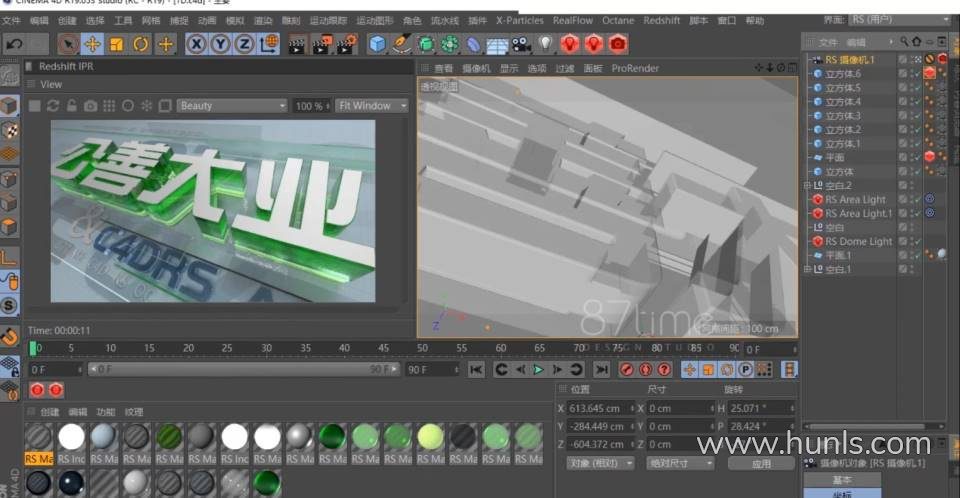Open the spline Pen tool
960x498 pixels.
[x=402, y=44]
